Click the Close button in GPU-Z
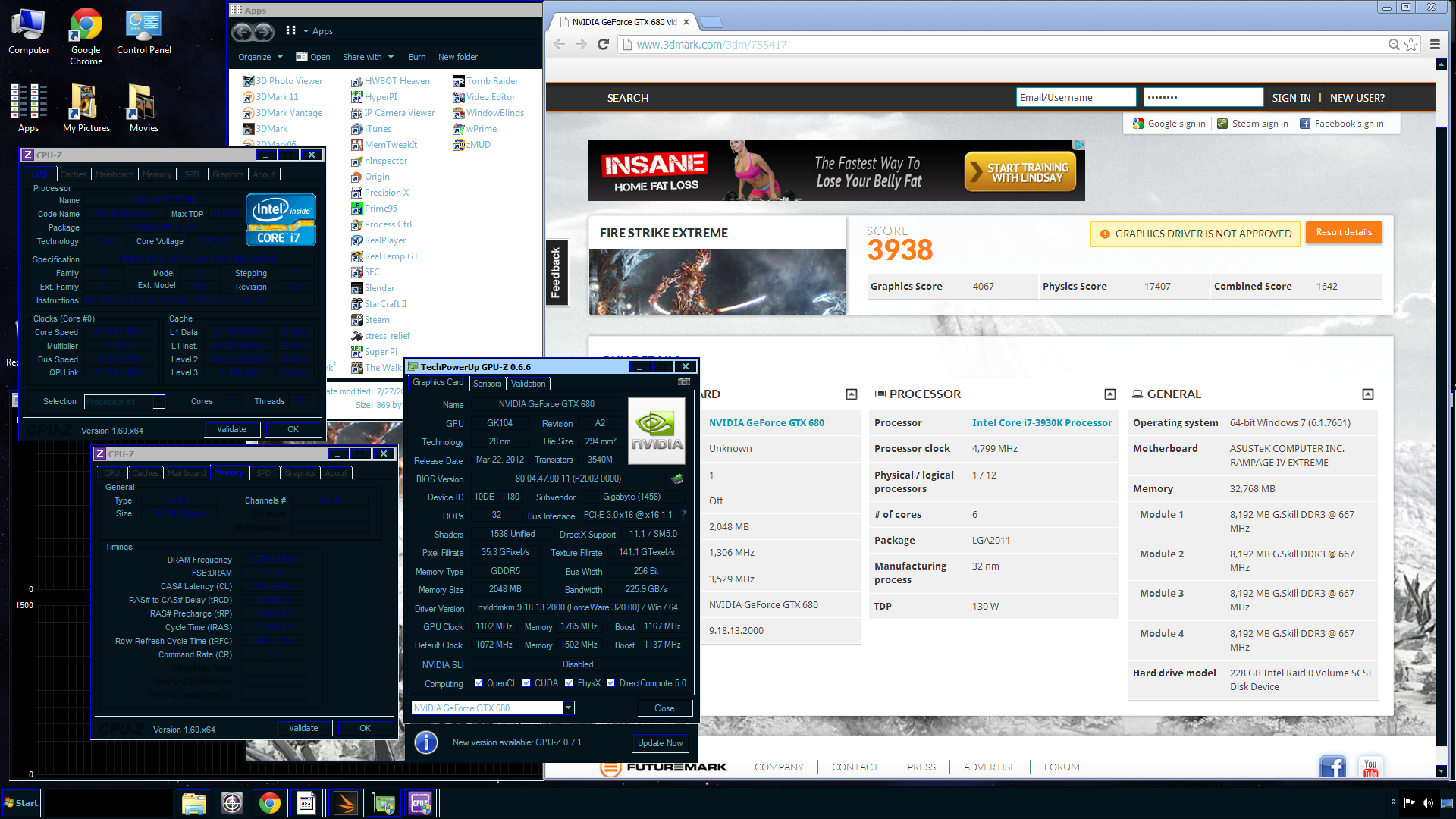 [664, 708]
